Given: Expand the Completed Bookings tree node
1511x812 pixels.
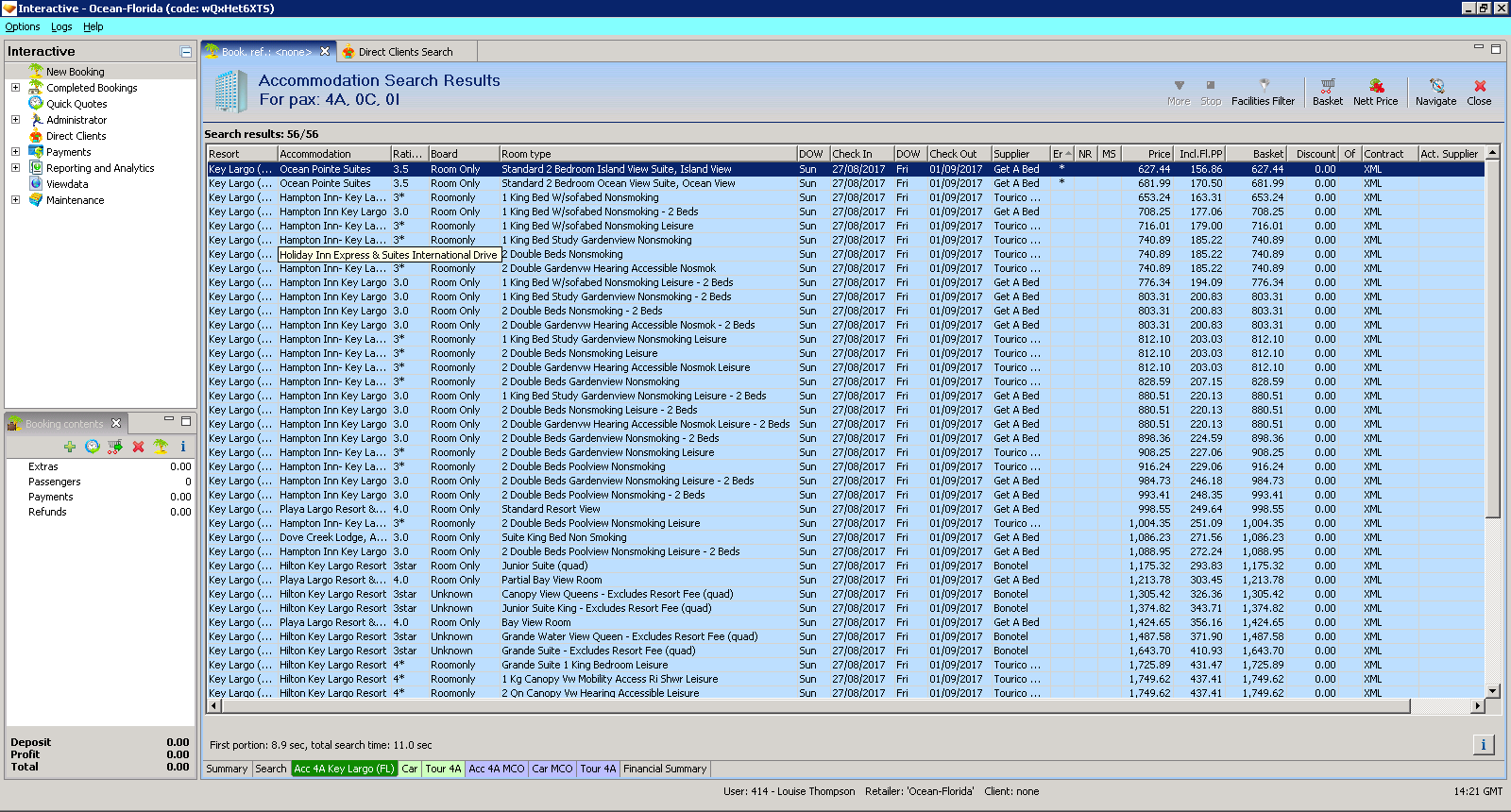Looking at the screenshot, I should pyautogui.click(x=15, y=88).
